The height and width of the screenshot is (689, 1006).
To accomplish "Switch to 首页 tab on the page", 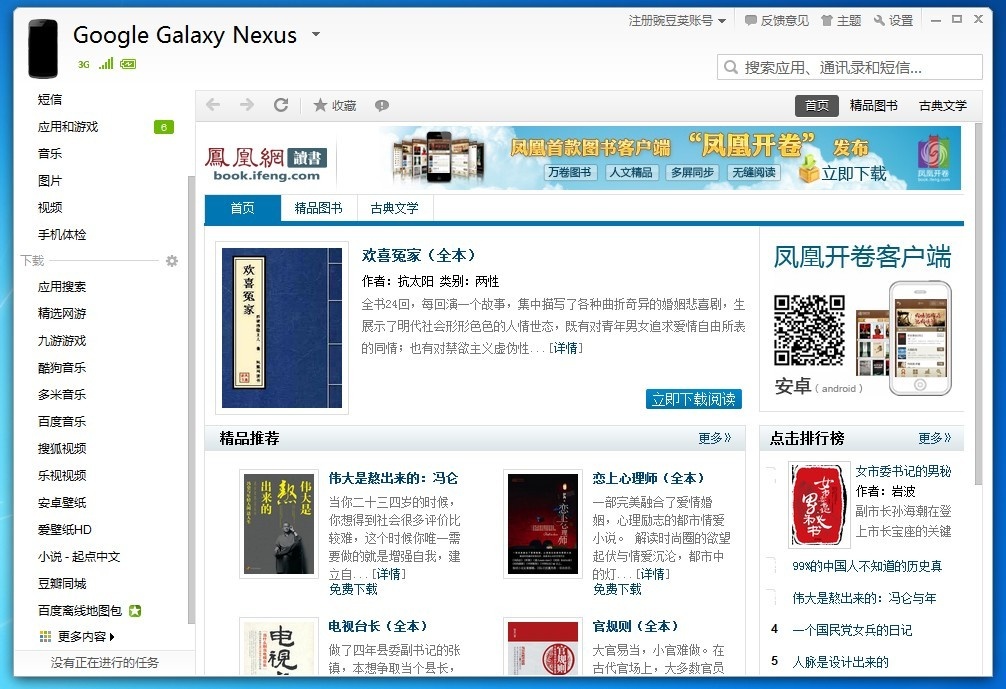I will pyautogui.click(x=243, y=208).
